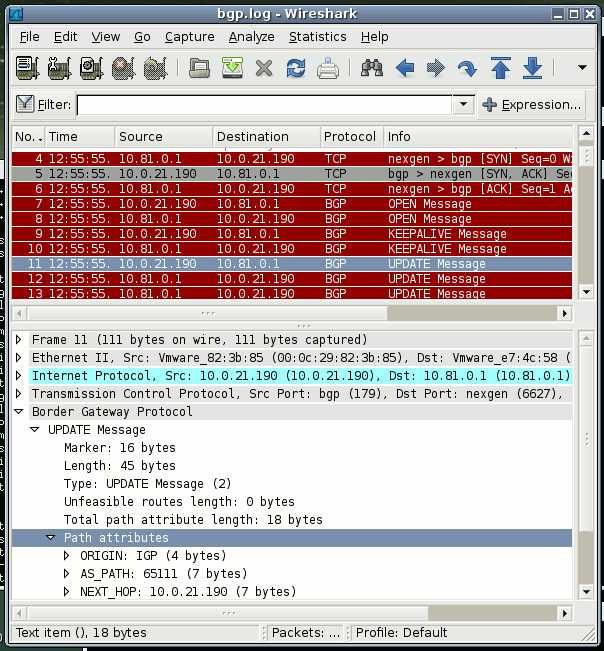Expand the Ethernet II tree node

18,357
